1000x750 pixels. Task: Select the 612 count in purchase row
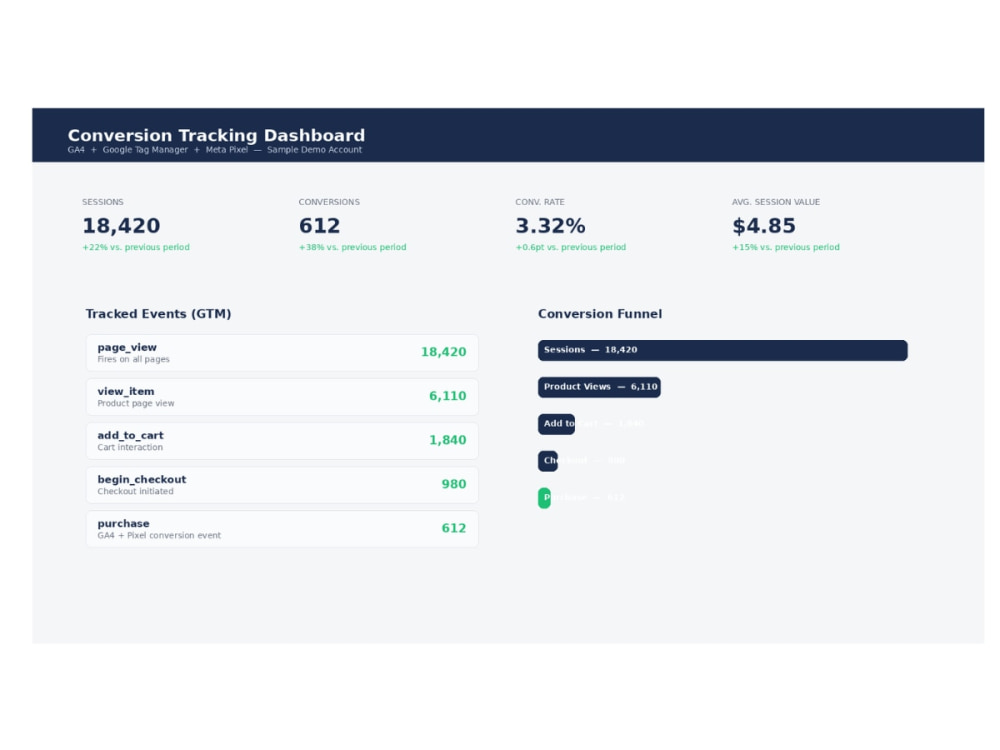pos(454,528)
